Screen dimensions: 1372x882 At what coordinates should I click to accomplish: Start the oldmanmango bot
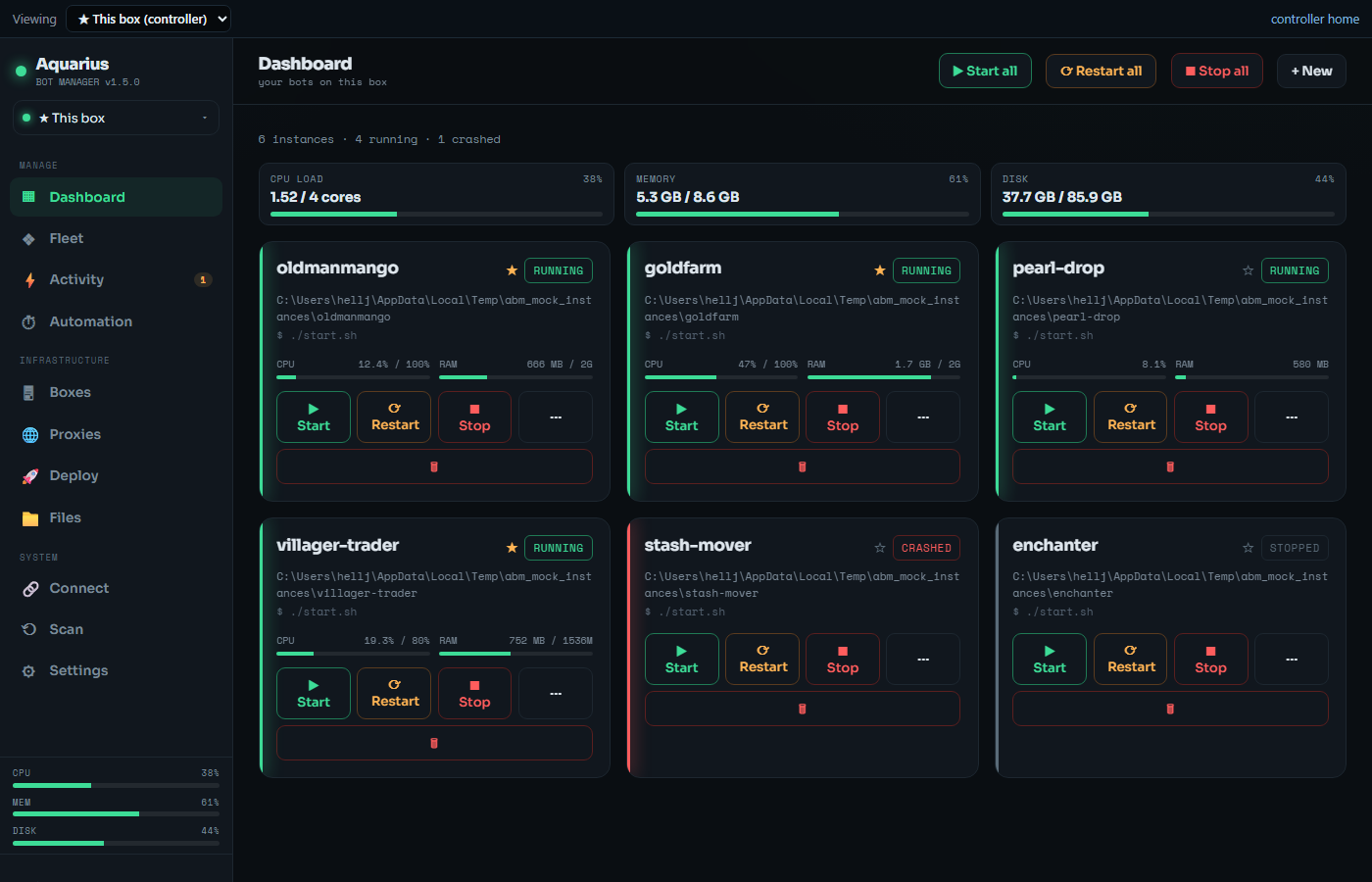click(x=314, y=417)
